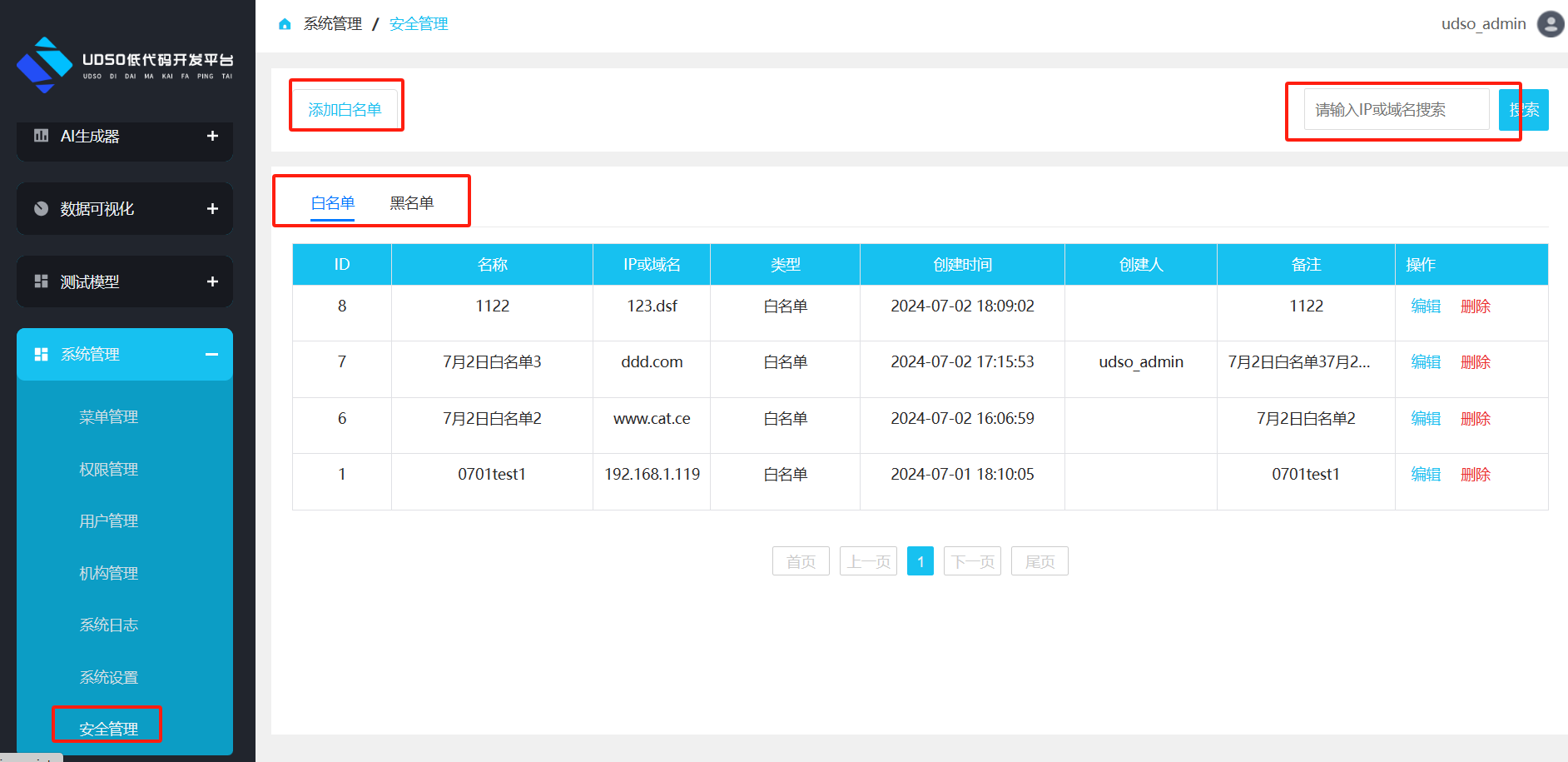Click the user avatar icon

(1550, 24)
